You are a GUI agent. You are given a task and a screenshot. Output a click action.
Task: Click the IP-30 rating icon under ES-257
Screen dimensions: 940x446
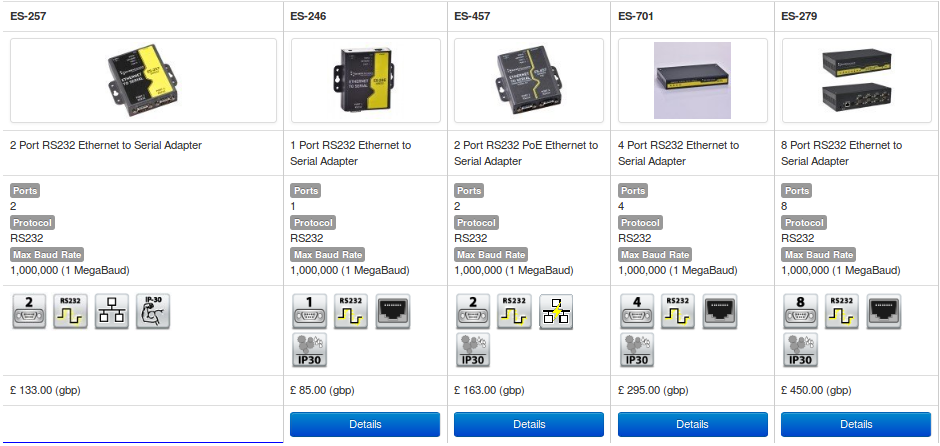pyautogui.click(x=153, y=311)
